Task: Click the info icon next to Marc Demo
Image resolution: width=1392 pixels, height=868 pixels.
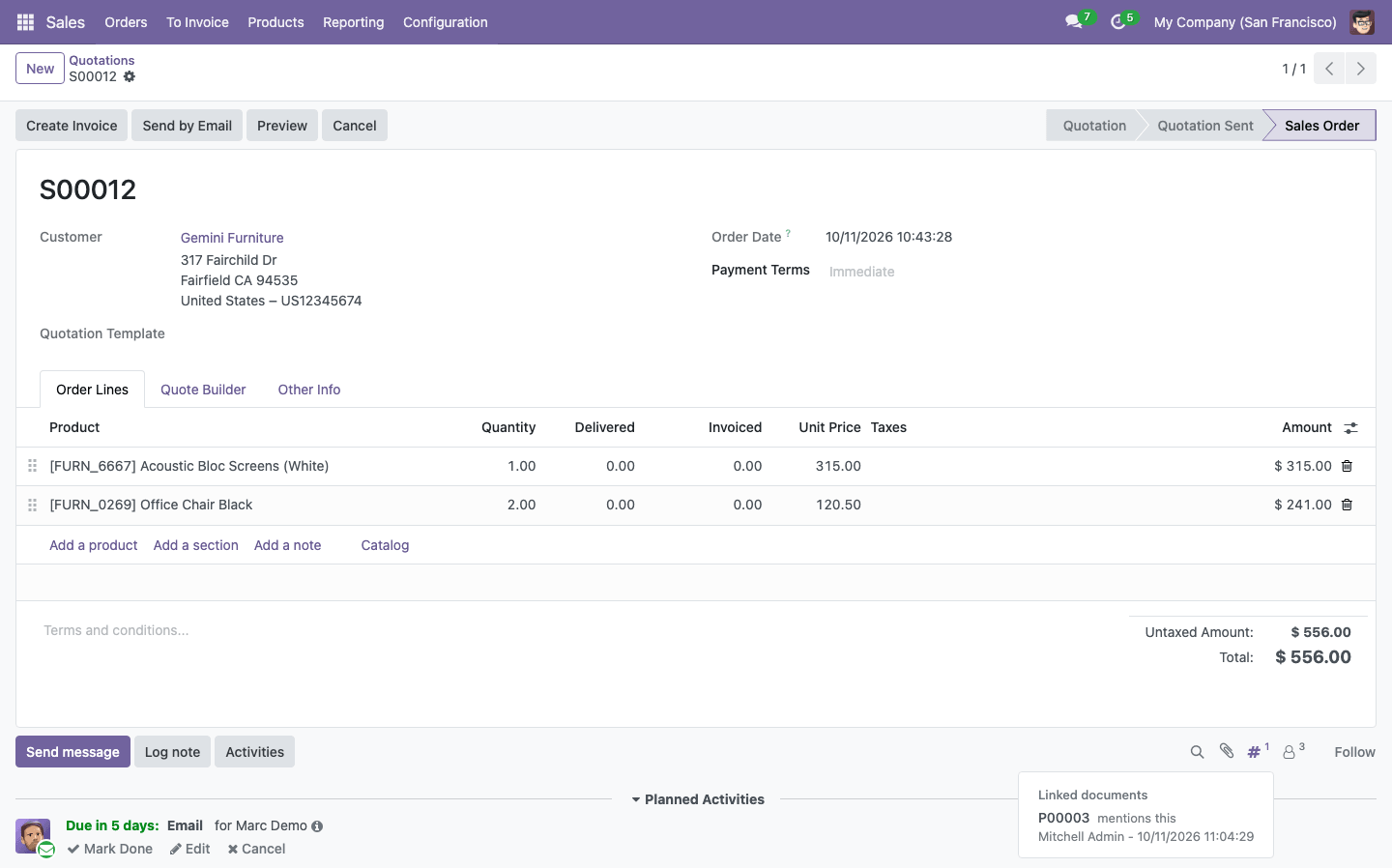Action: (317, 826)
